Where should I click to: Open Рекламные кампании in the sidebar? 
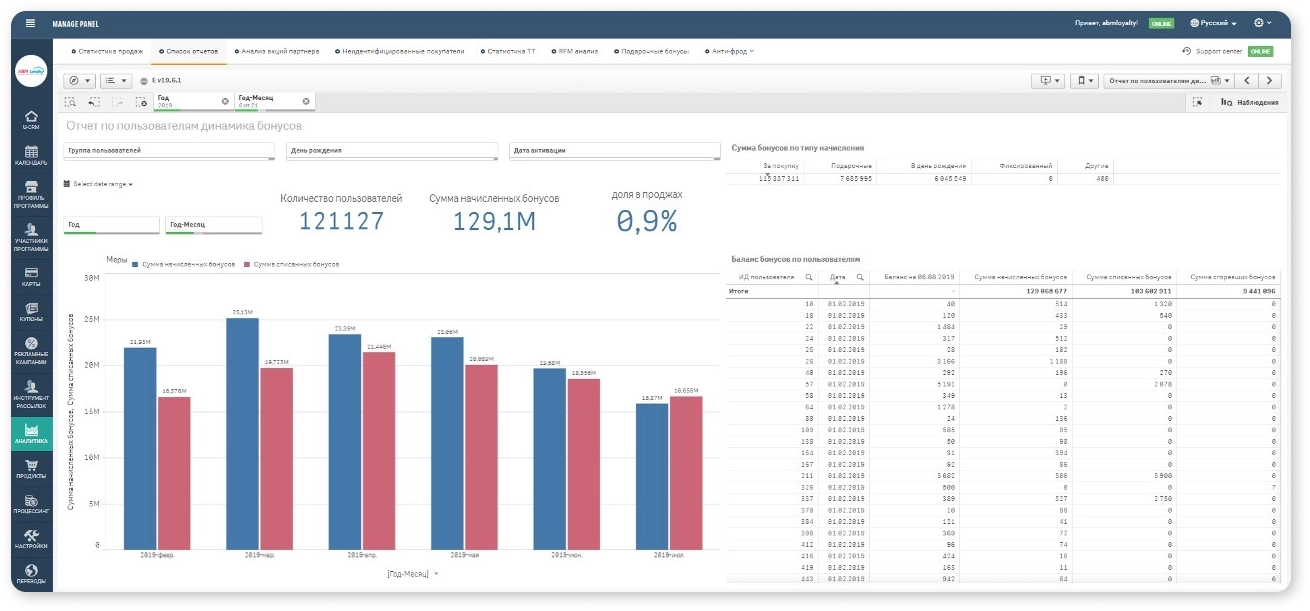(31, 352)
